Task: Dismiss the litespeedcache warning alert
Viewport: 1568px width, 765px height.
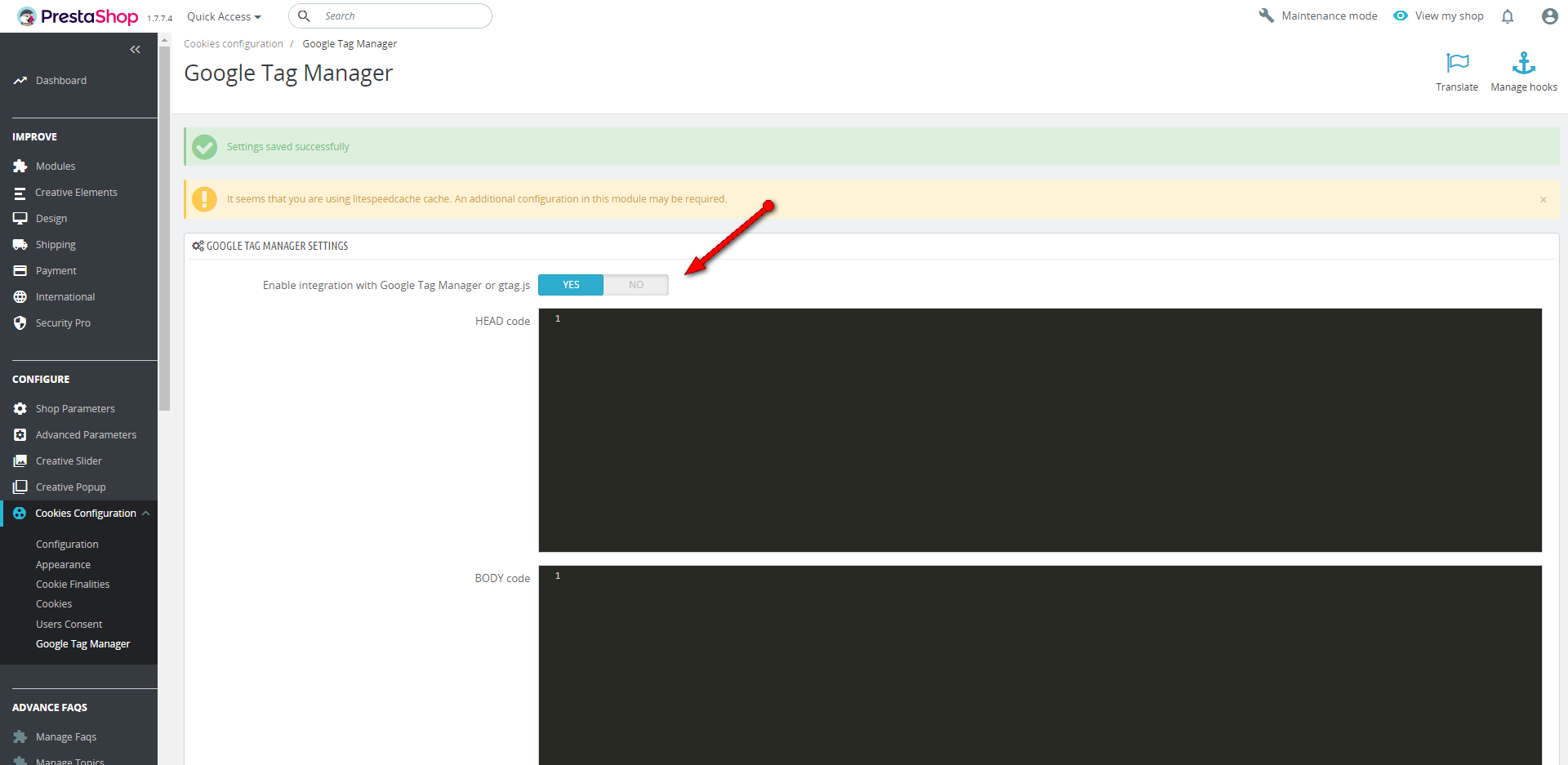Action: [1543, 199]
